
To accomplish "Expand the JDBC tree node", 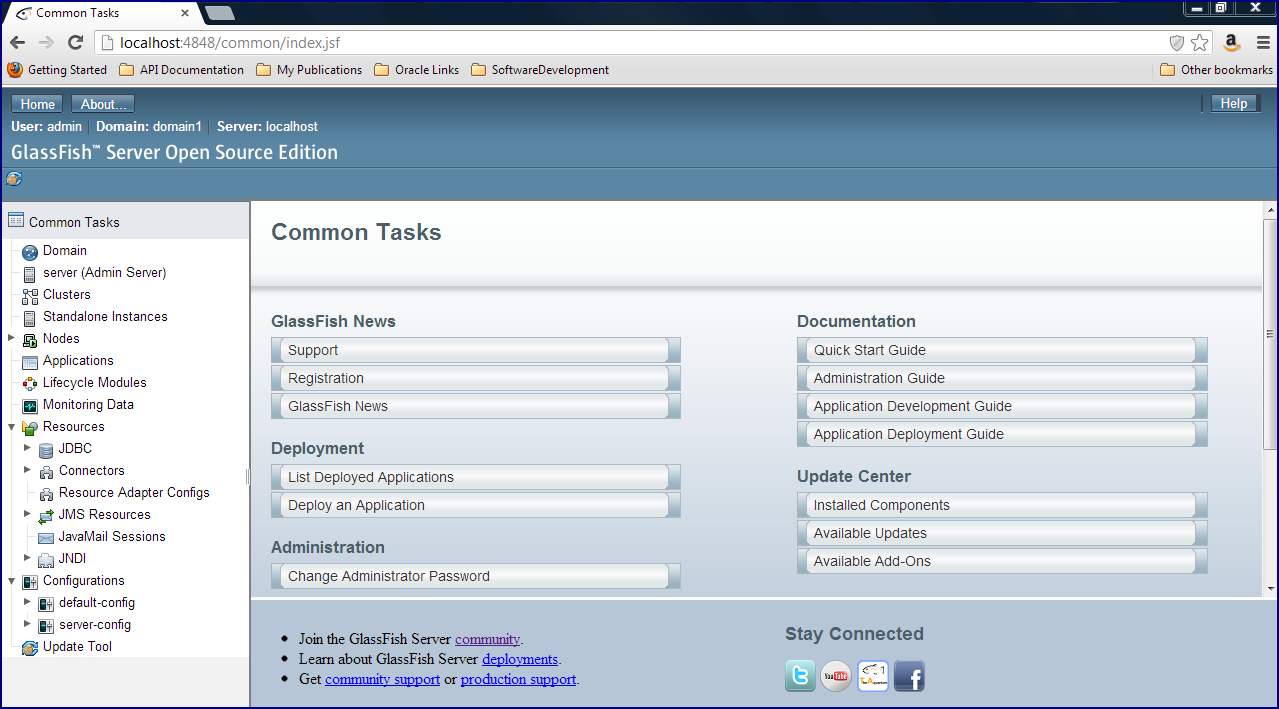I will [x=27, y=448].
